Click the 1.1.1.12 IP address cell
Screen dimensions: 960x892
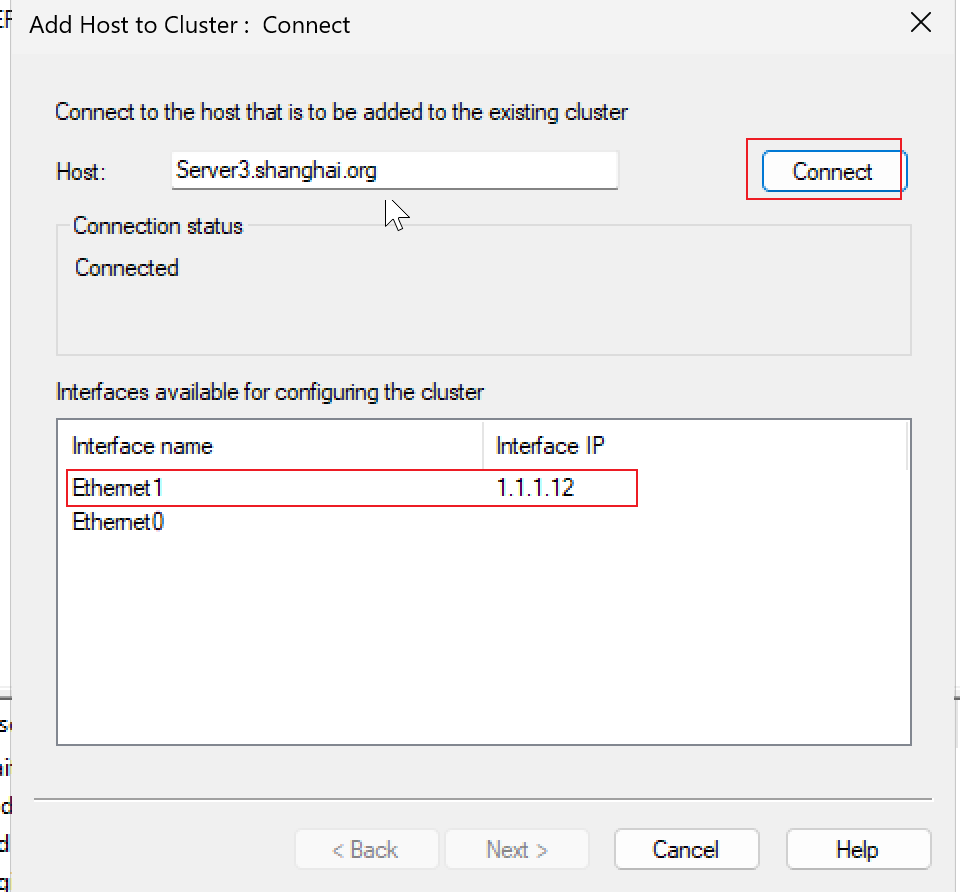535,488
